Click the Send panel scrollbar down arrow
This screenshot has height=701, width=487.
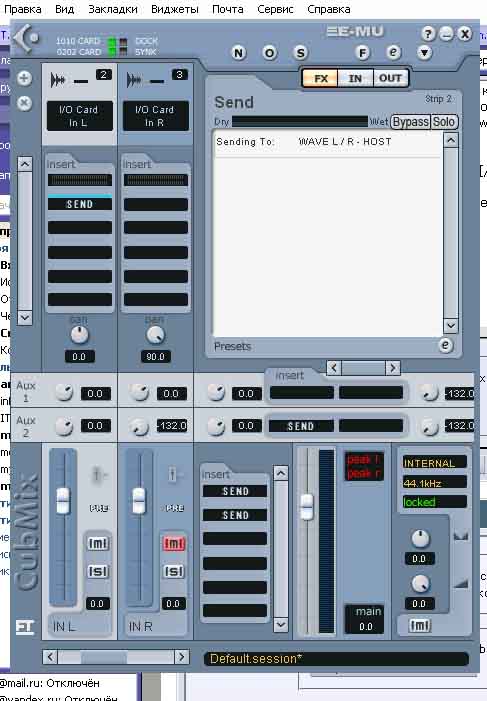click(x=450, y=325)
